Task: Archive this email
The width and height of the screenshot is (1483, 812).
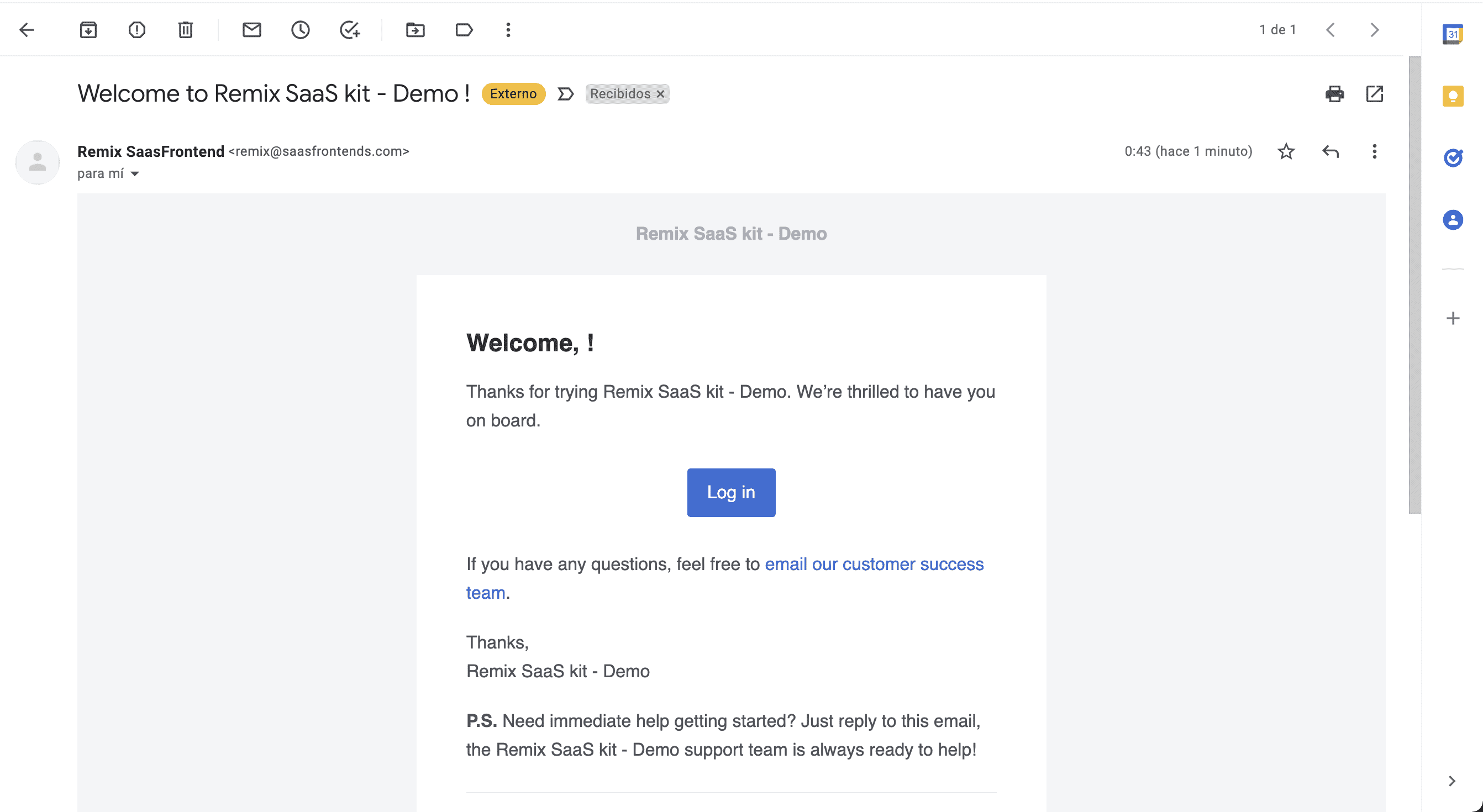Action: coord(88,30)
